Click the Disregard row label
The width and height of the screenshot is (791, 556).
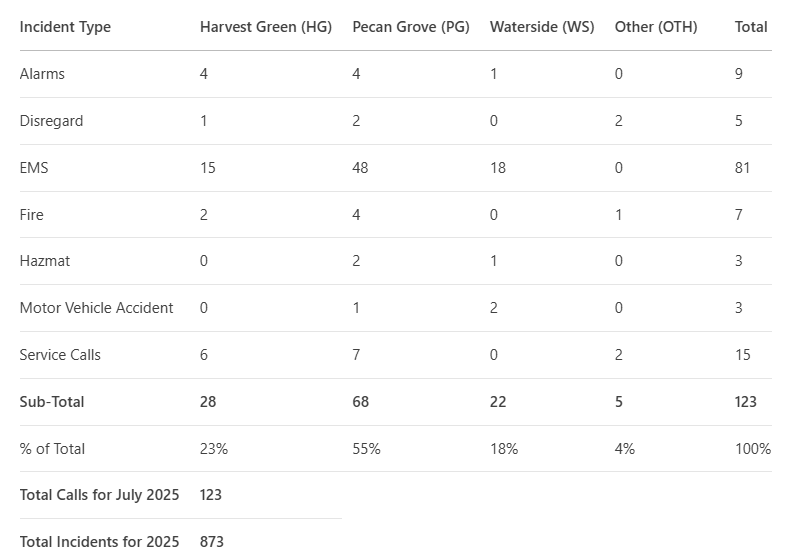coord(51,121)
